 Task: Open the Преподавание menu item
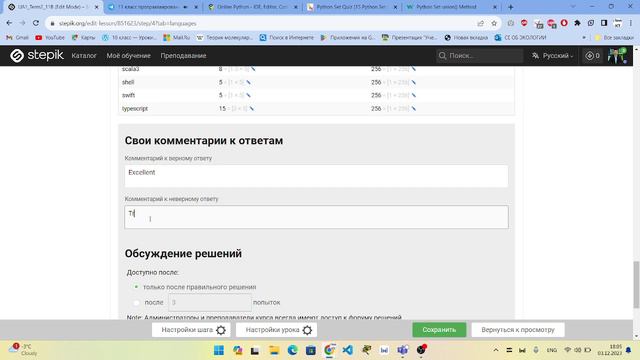183,56
